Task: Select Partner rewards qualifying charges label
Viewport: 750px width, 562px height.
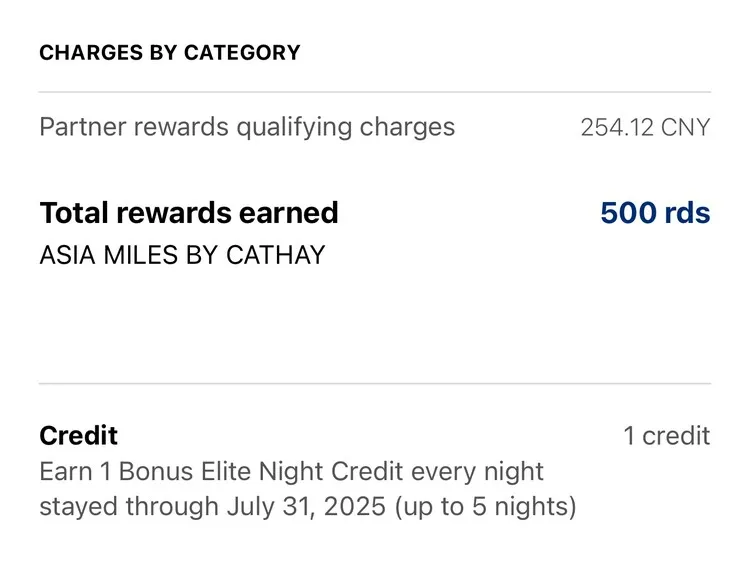Action: tap(247, 127)
